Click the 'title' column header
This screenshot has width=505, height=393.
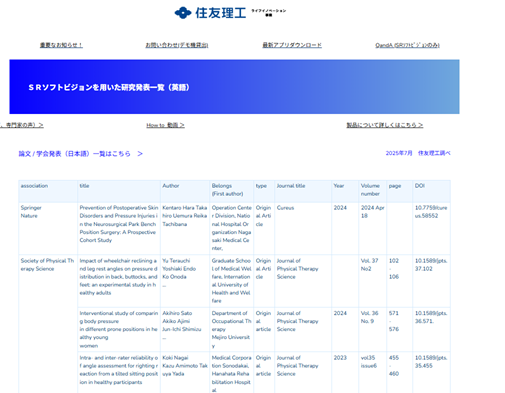(119, 191)
